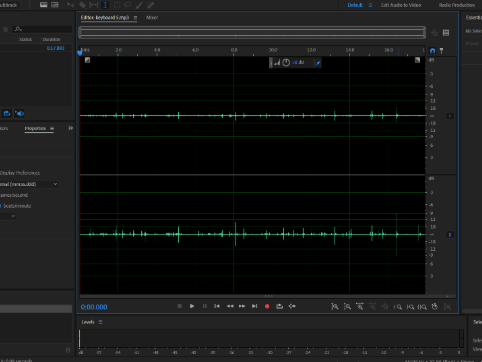Click the blue playhead marker
Screen dimensions: 482x362
(x=80, y=52)
